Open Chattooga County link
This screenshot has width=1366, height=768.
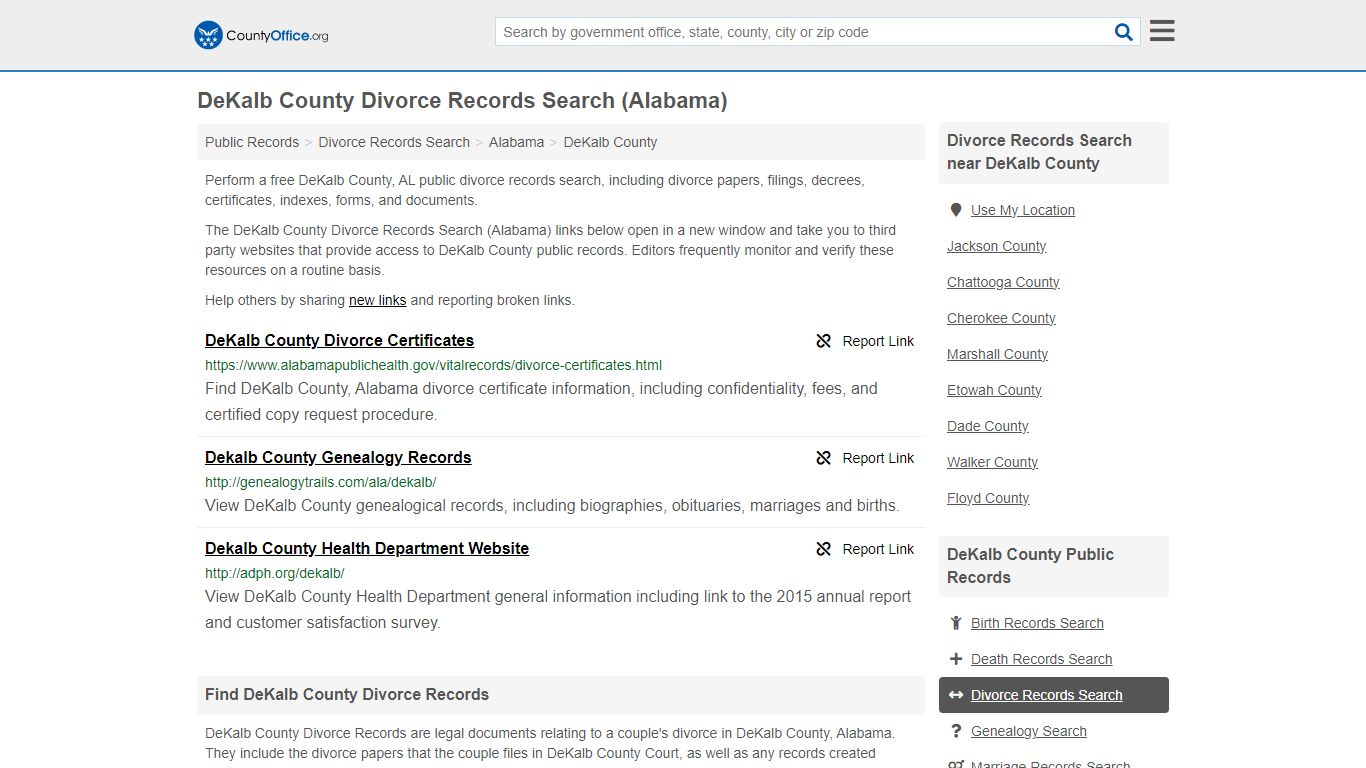point(1003,282)
